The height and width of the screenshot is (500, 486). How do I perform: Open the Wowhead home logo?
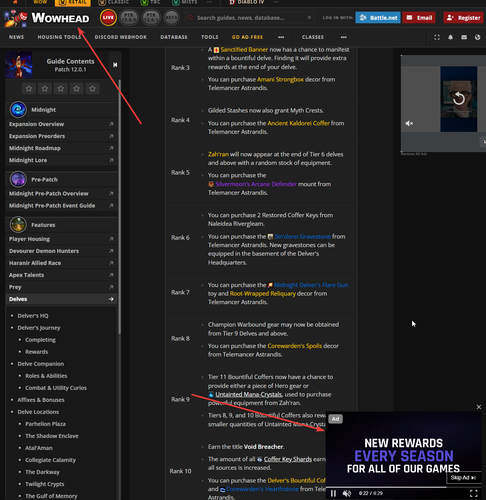click(47, 18)
